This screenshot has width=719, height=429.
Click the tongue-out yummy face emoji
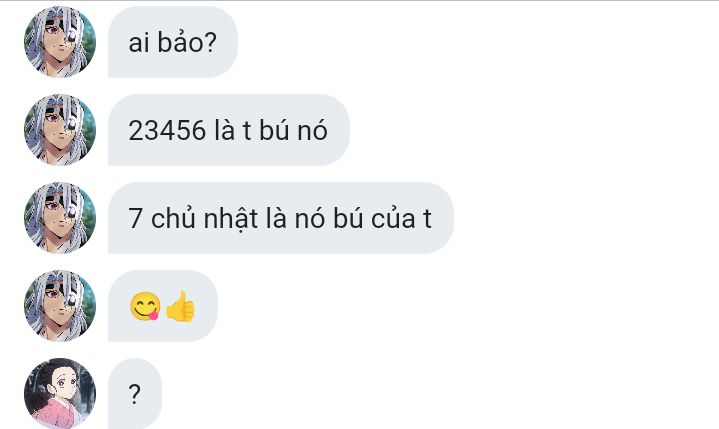[145, 306]
